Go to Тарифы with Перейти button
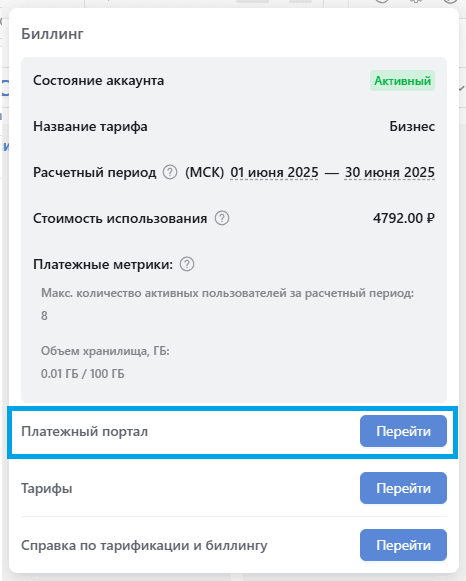The height and width of the screenshot is (581, 466). 403,488
